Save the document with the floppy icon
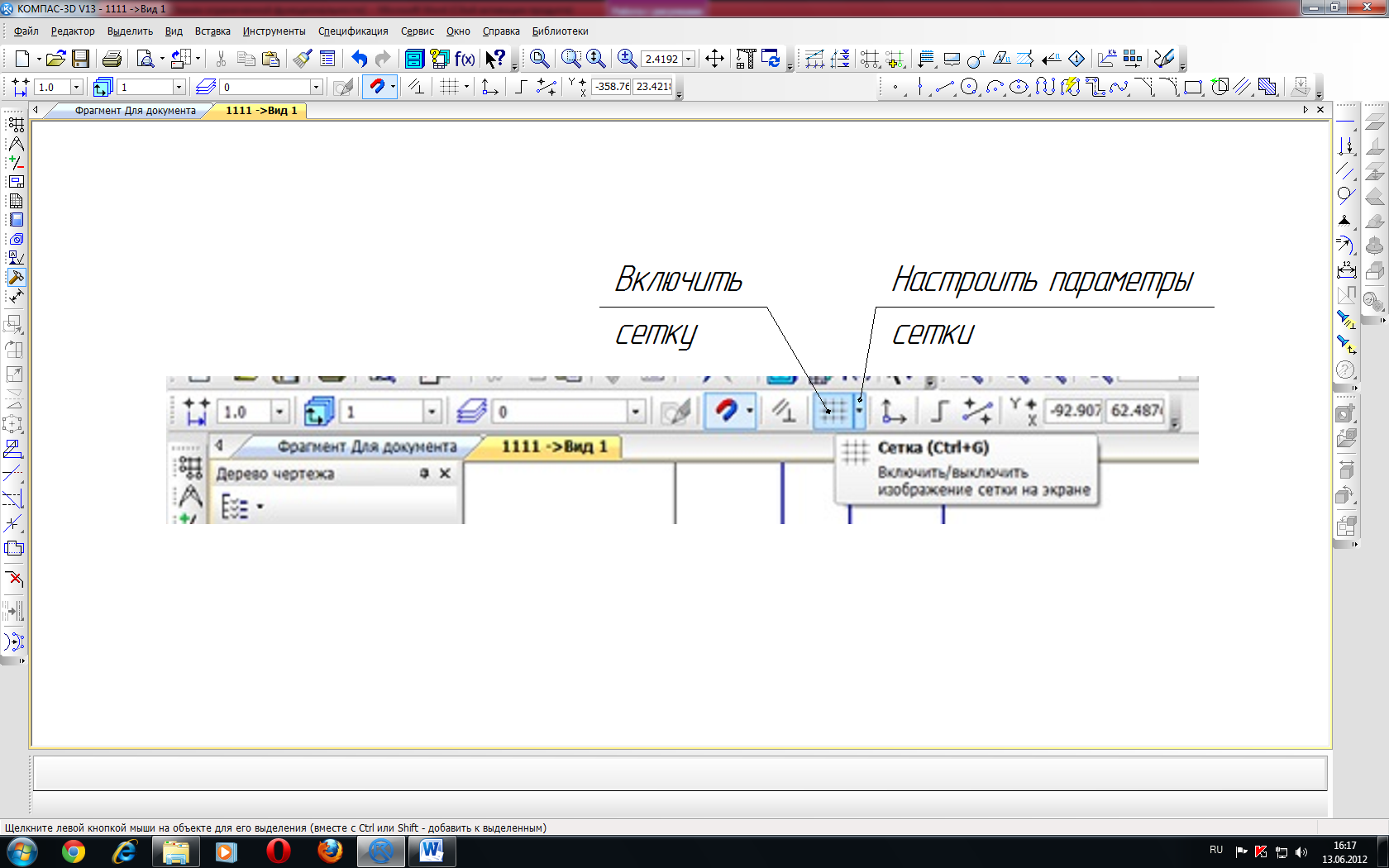Image resolution: width=1389 pixels, height=868 pixels. click(x=80, y=59)
